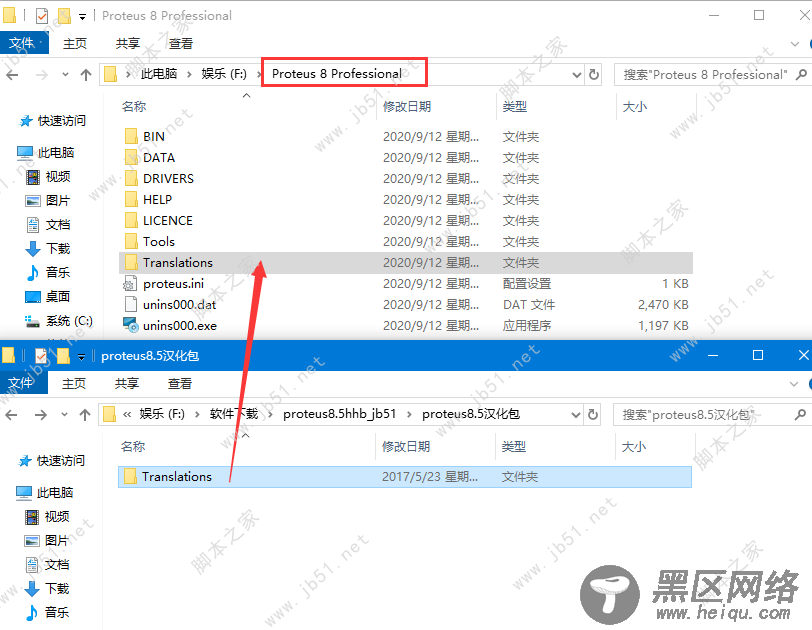This screenshot has width=812, height=630.
Task: Click the Translations folder icon in the proteus8.5汉化包 window
Action: [130, 476]
